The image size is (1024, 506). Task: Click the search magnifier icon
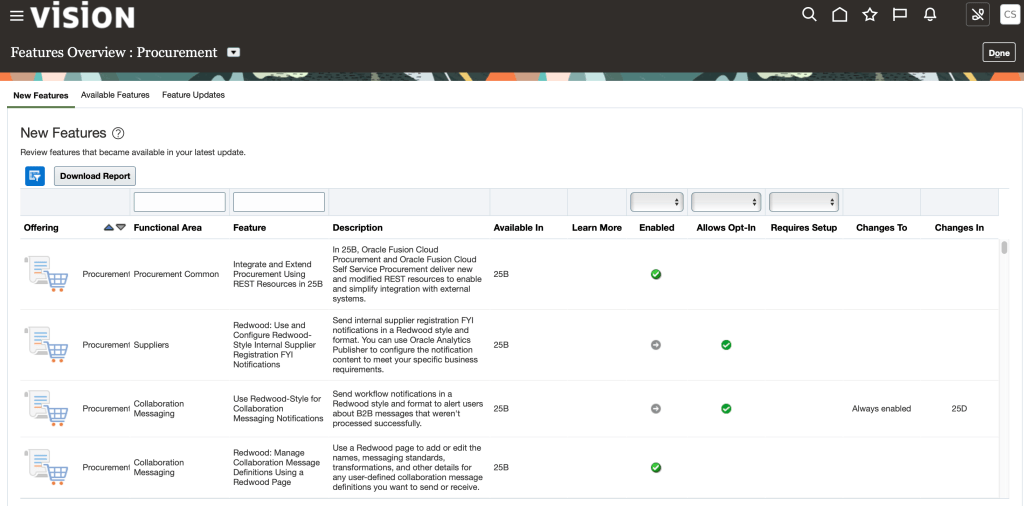coord(809,14)
